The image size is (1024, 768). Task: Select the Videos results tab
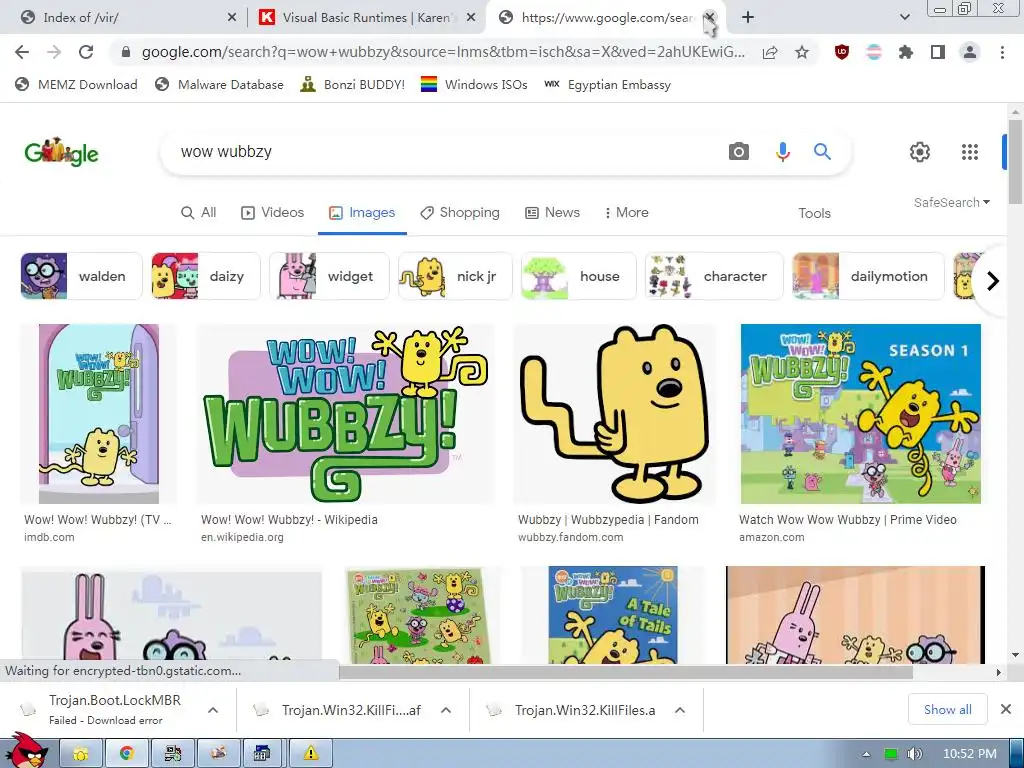click(x=272, y=213)
